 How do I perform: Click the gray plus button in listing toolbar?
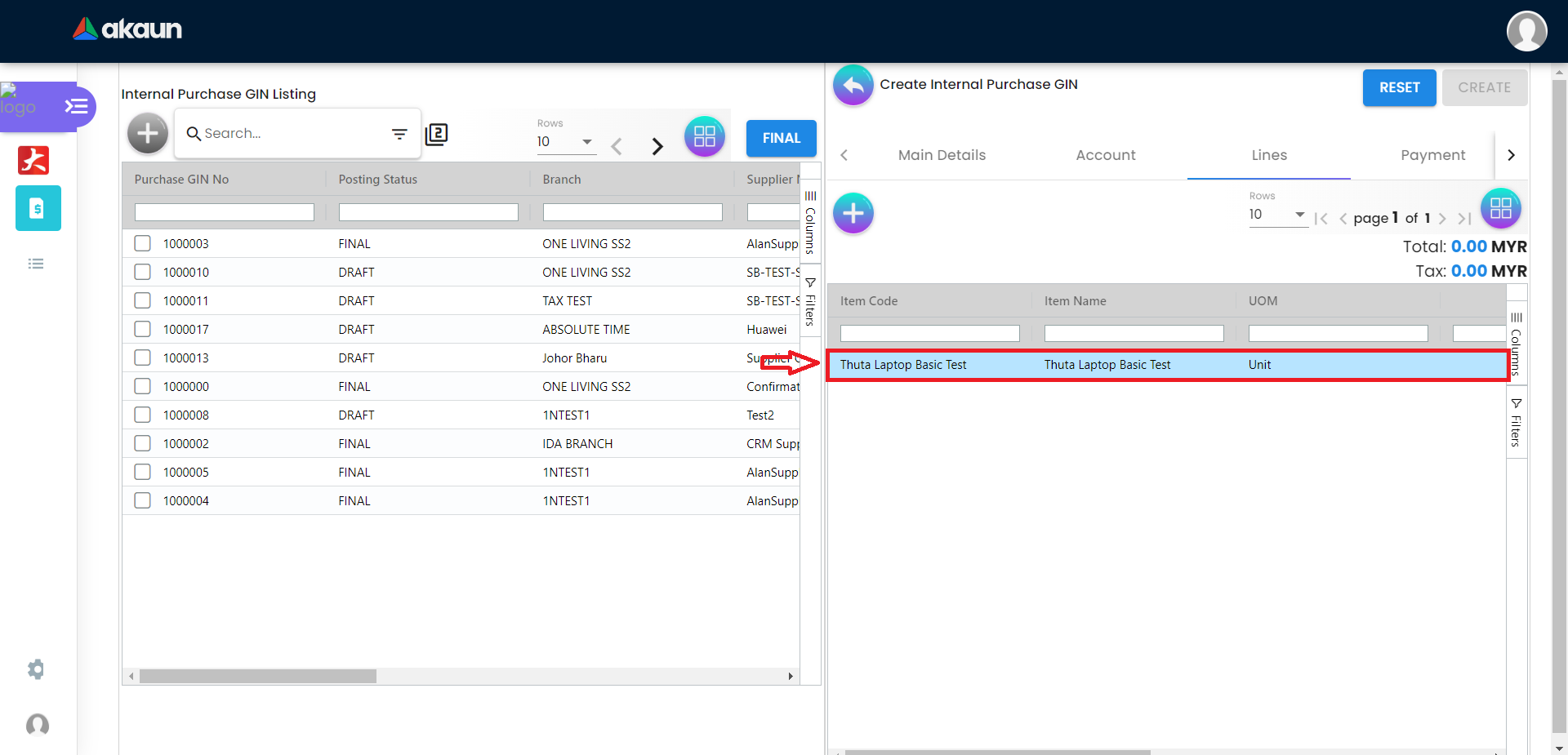pyautogui.click(x=148, y=133)
